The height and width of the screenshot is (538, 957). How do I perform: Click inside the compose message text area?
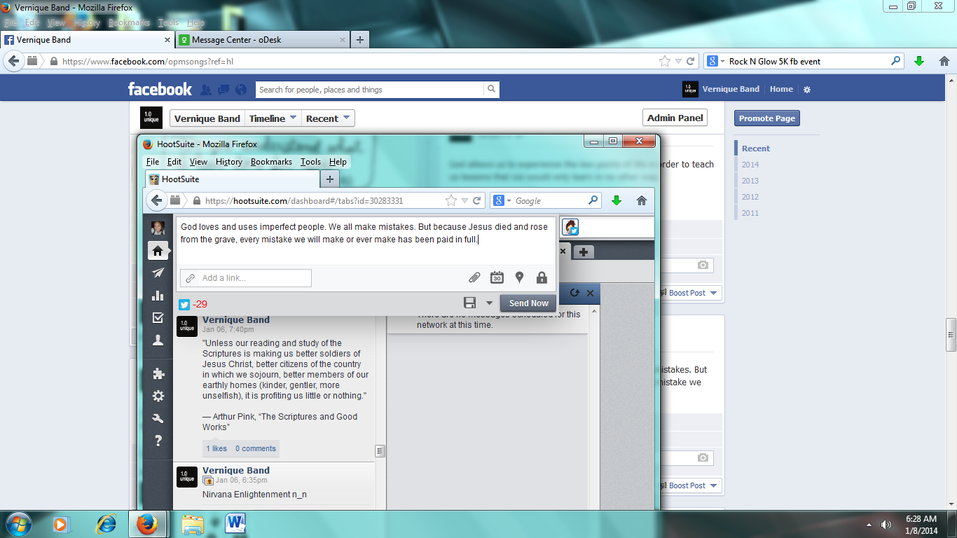(366, 241)
